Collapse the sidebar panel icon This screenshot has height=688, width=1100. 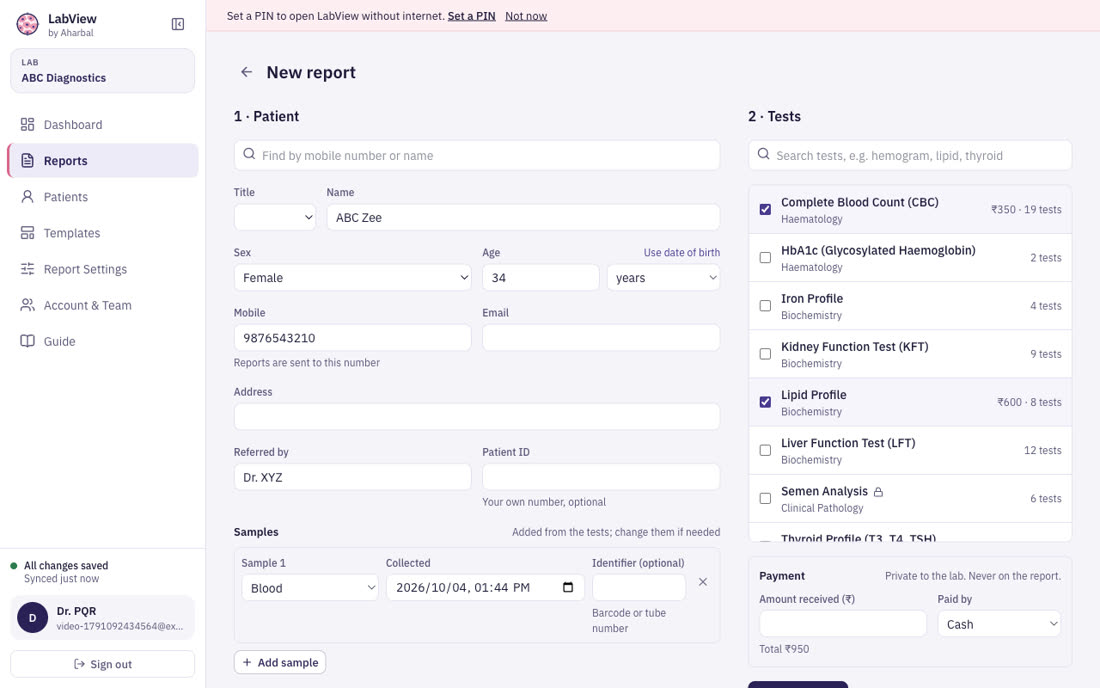click(177, 25)
